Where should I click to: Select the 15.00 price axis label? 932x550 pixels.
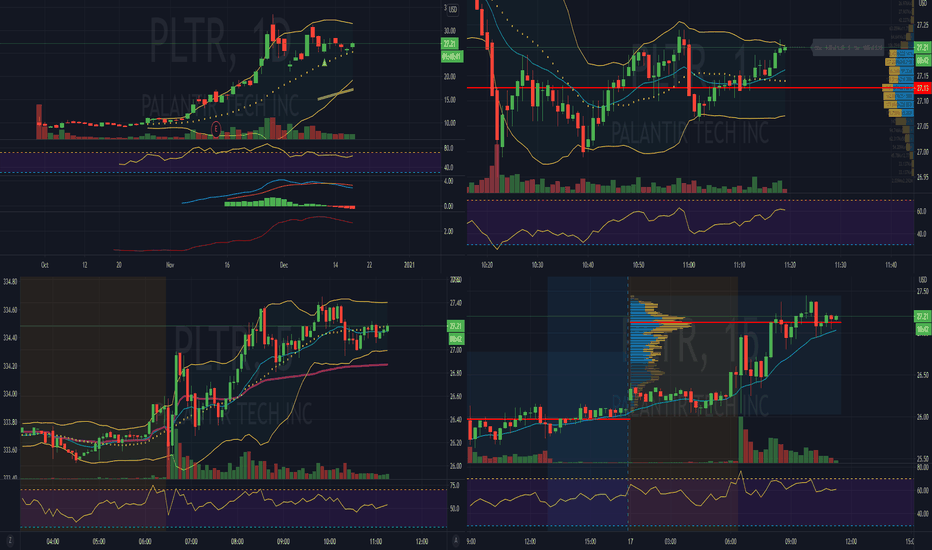[x=450, y=100]
